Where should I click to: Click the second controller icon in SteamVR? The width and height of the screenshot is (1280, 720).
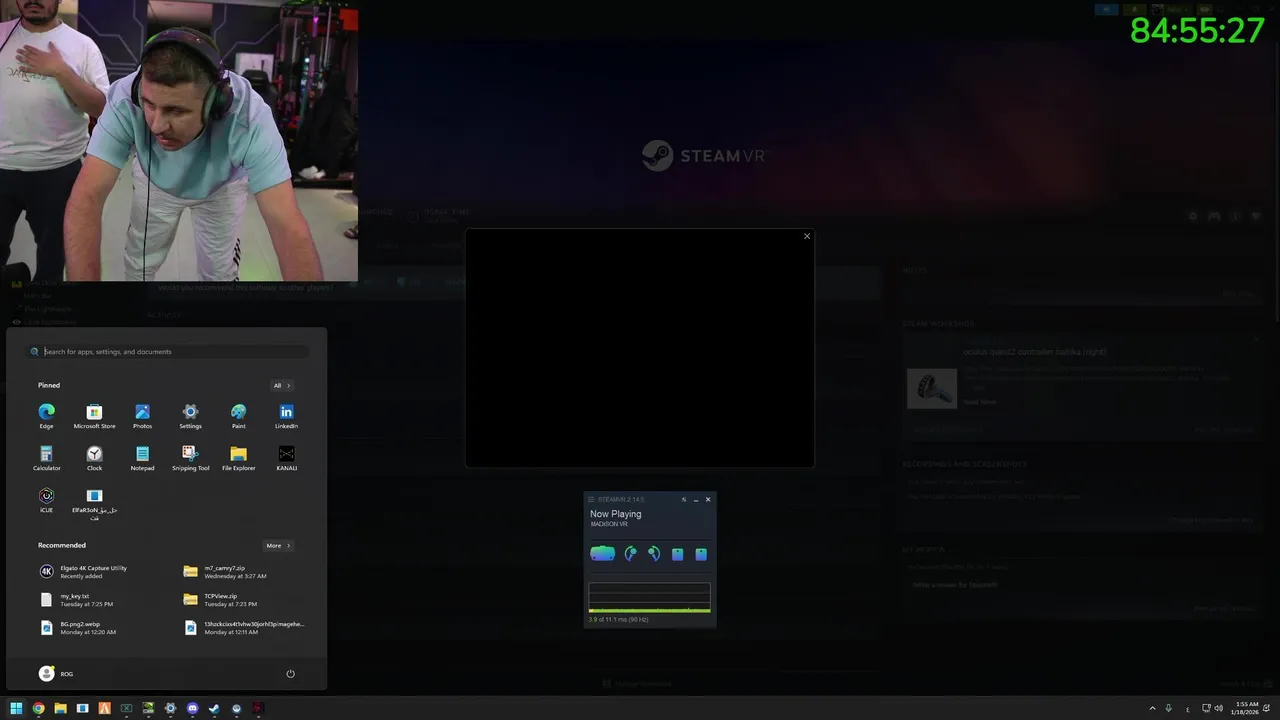click(x=653, y=553)
